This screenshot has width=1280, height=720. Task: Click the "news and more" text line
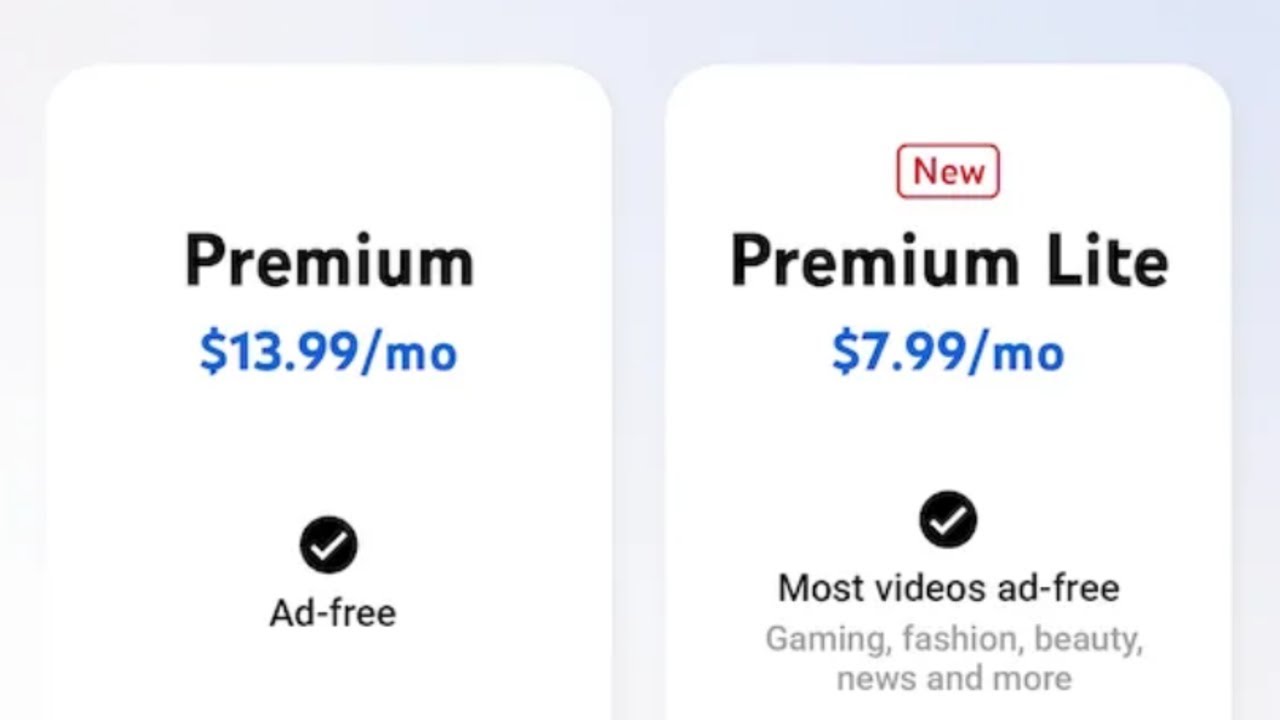[954, 678]
